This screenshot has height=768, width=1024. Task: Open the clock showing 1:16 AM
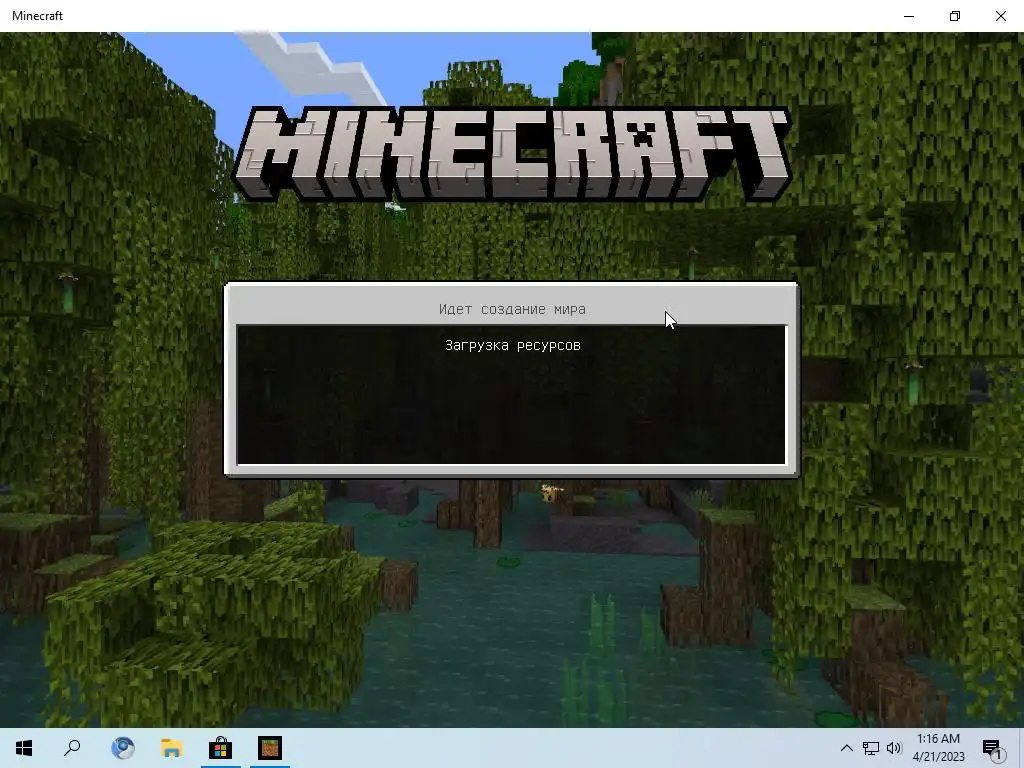click(938, 748)
